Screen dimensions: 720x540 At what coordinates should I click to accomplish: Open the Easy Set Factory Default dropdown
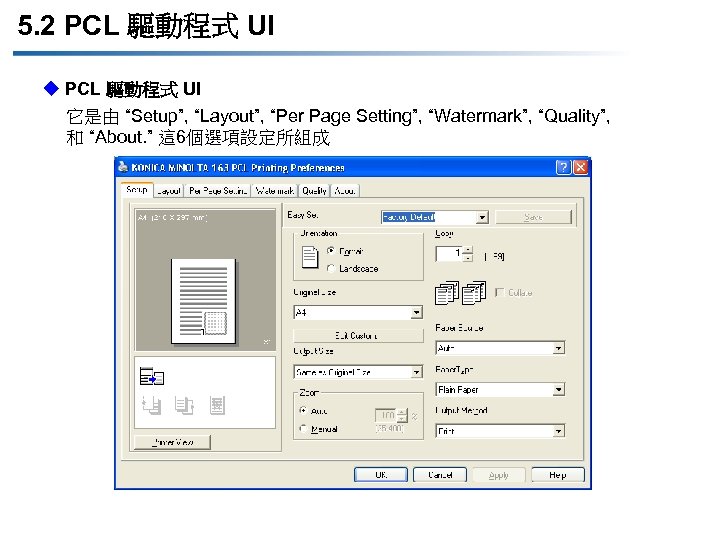coord(434,217)
